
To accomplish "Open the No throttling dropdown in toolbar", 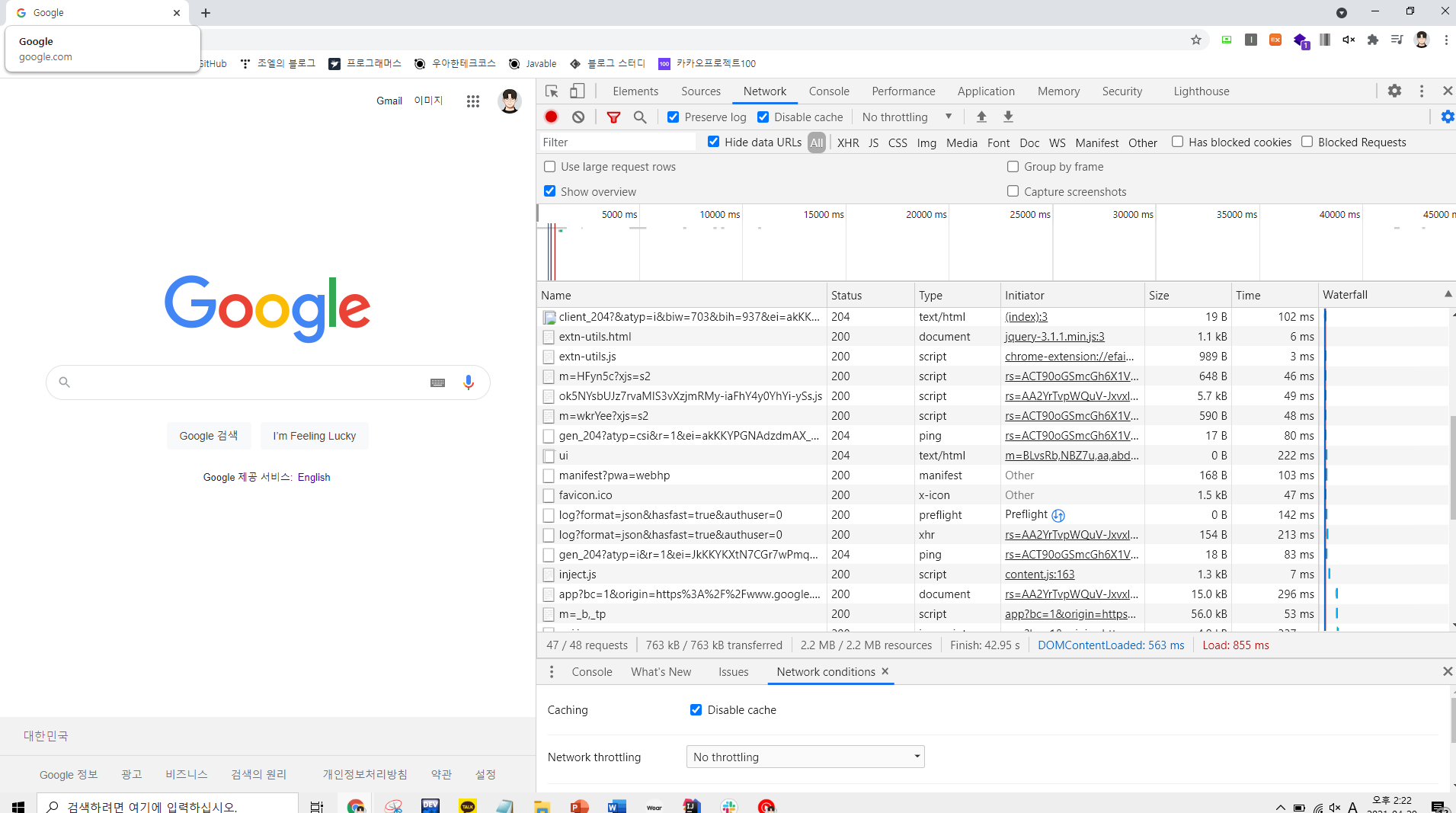I will pyautogui.click(x=906, y=117).
